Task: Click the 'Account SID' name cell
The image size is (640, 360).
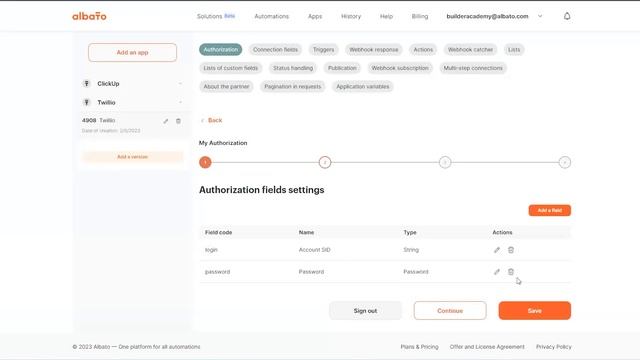Action: click(314, 250)
